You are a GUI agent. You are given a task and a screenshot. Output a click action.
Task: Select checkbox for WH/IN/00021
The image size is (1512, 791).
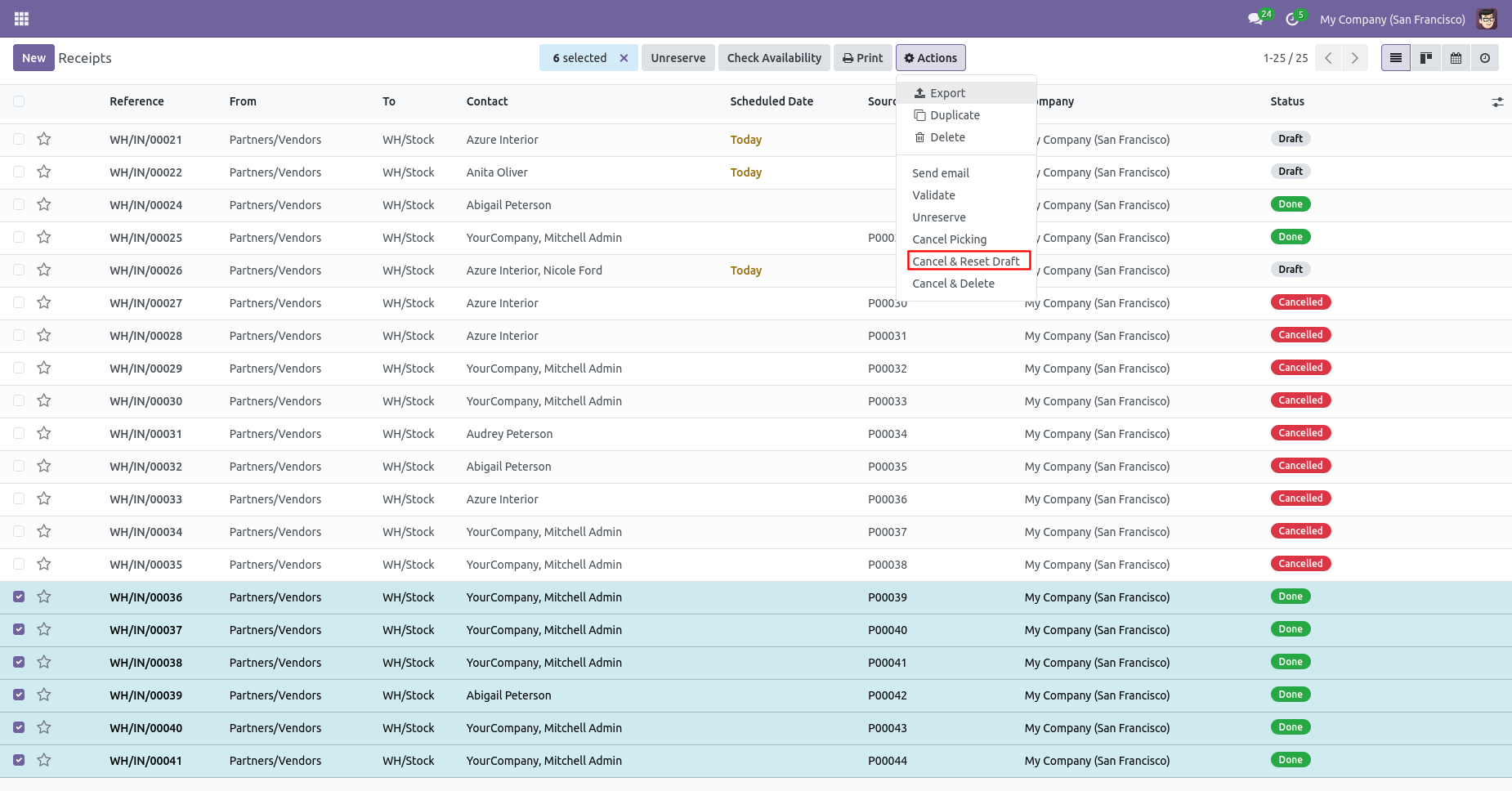(19, 139)
